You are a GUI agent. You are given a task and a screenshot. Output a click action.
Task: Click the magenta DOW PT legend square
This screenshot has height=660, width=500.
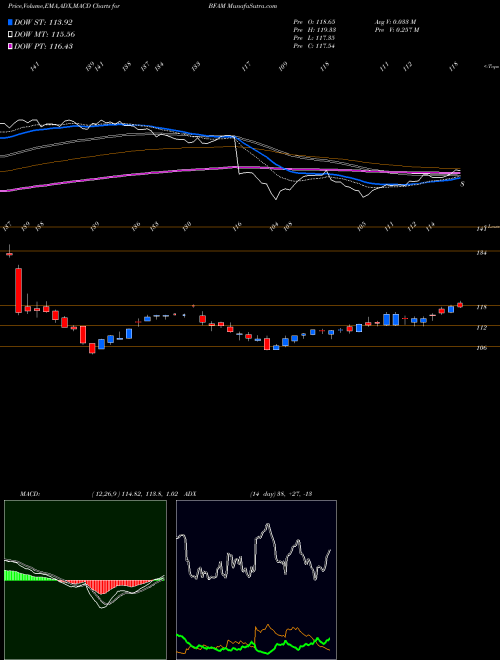pyautogui.click(x=11, y=46)
